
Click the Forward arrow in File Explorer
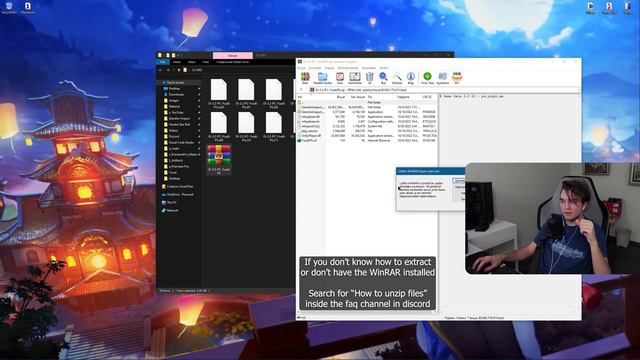point(168,70)
